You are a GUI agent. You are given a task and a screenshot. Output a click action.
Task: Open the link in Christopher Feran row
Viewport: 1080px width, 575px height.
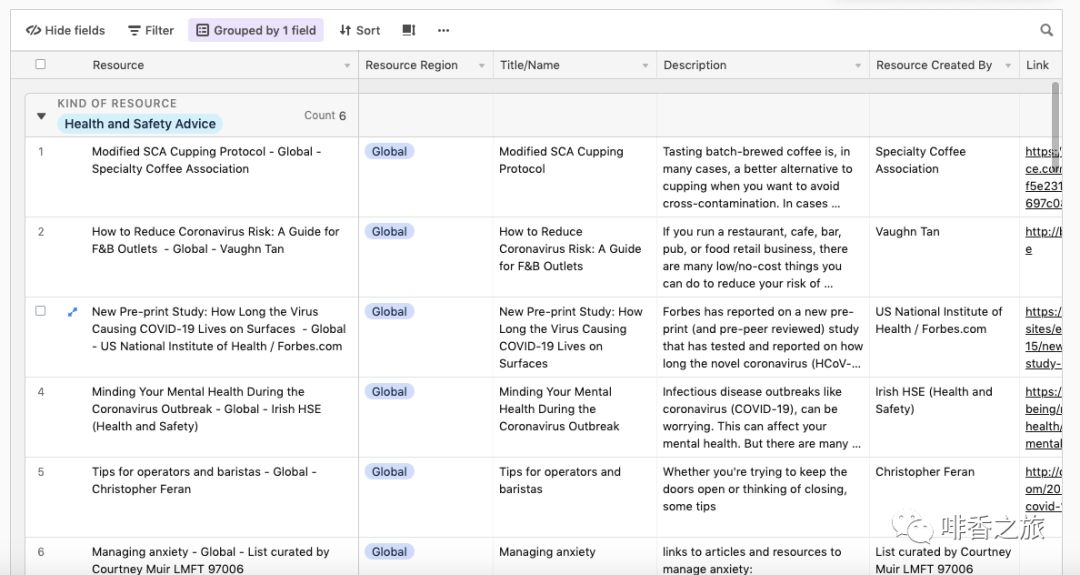pos(1043,489)
